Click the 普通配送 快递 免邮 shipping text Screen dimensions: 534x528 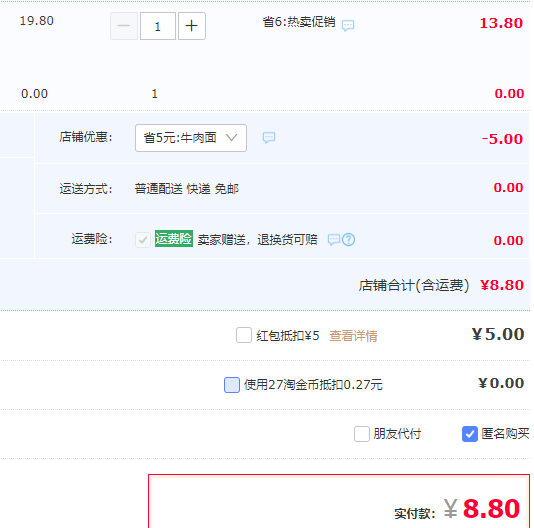click(187, 188)
